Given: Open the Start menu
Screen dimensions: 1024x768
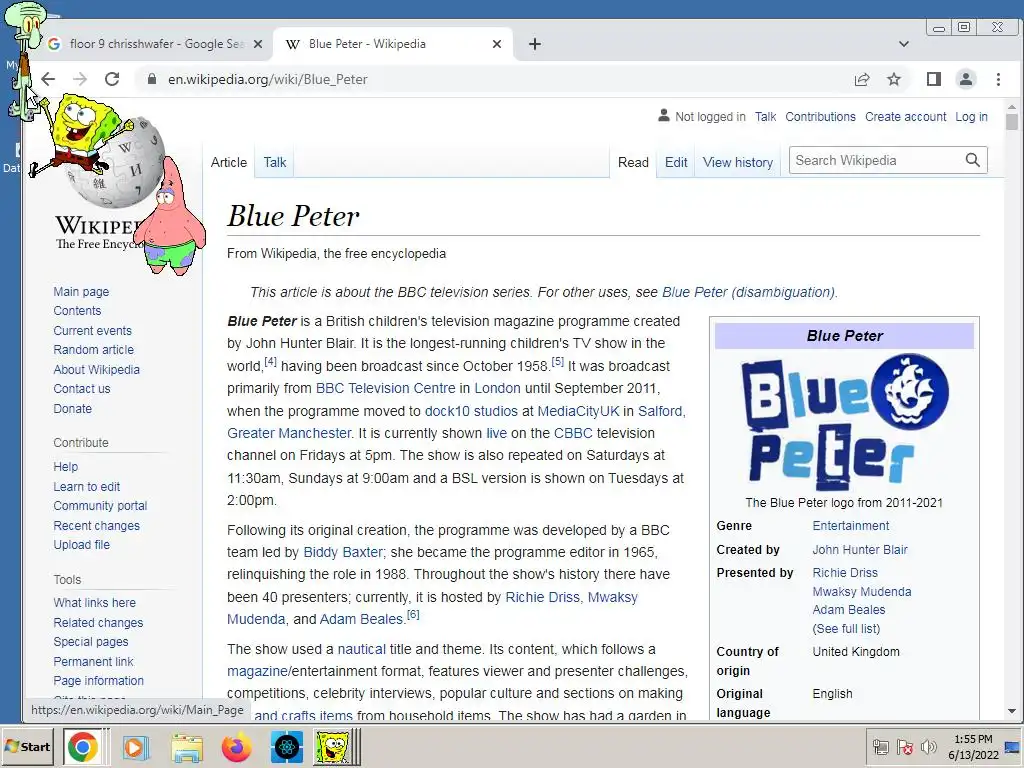Looking at the screenshot, I should (x=28, y=746).
